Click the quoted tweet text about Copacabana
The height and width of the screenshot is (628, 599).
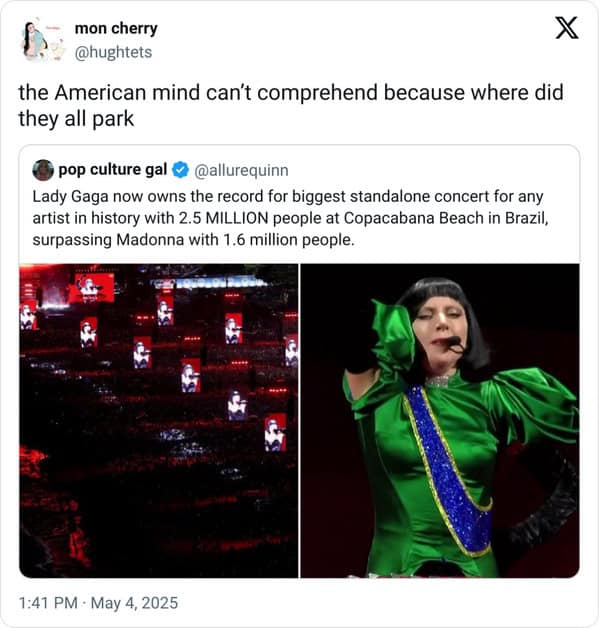(x=290, y=218)
